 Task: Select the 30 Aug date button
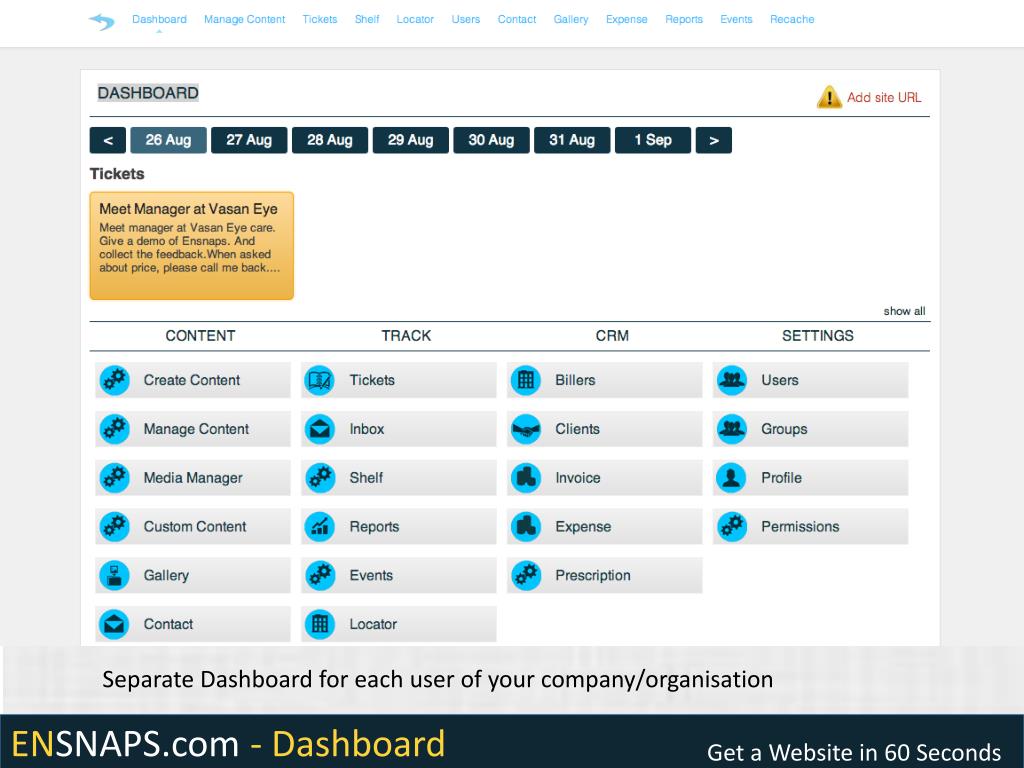[491, 140]
